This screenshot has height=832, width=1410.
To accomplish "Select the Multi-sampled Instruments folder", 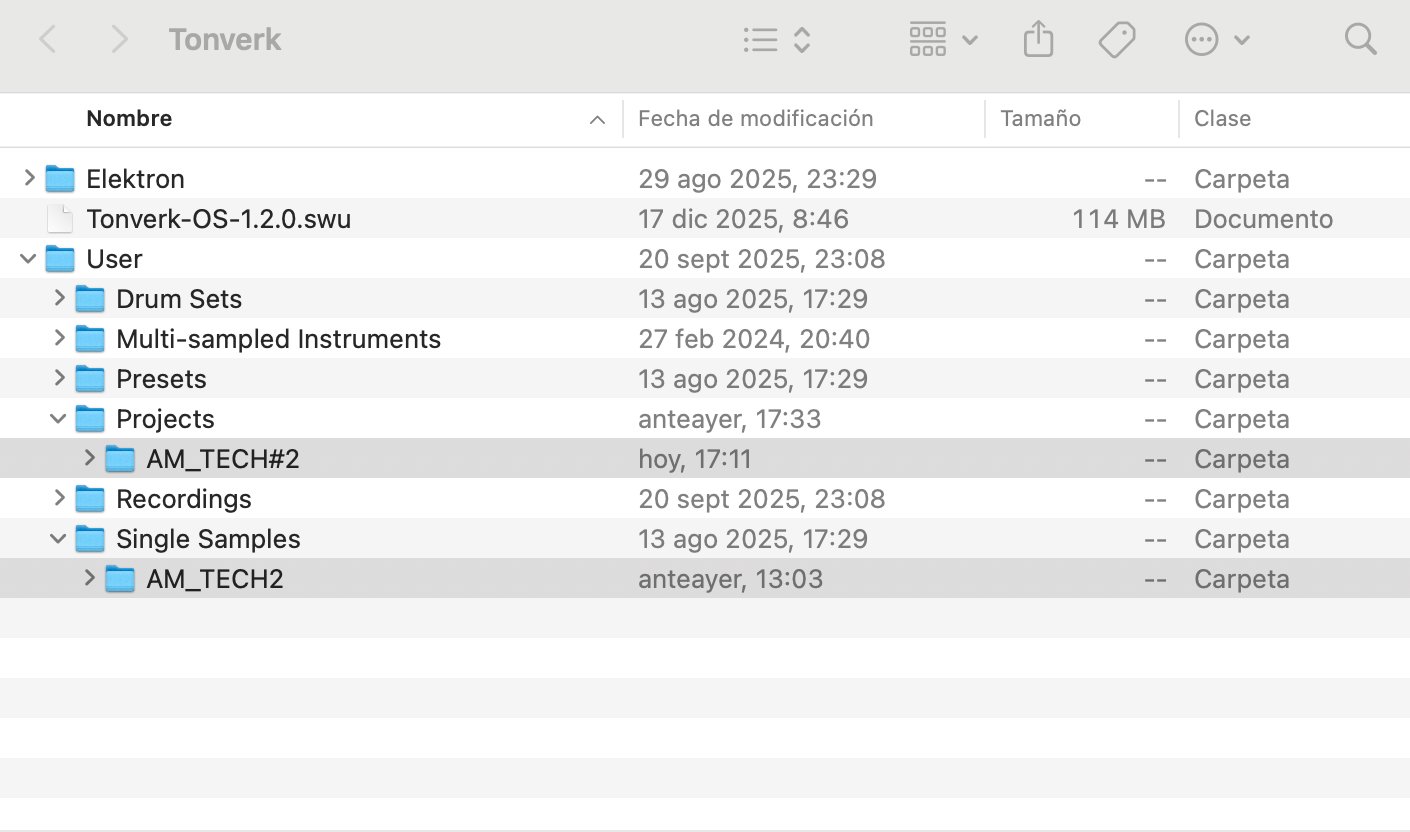I will point(278,339).
